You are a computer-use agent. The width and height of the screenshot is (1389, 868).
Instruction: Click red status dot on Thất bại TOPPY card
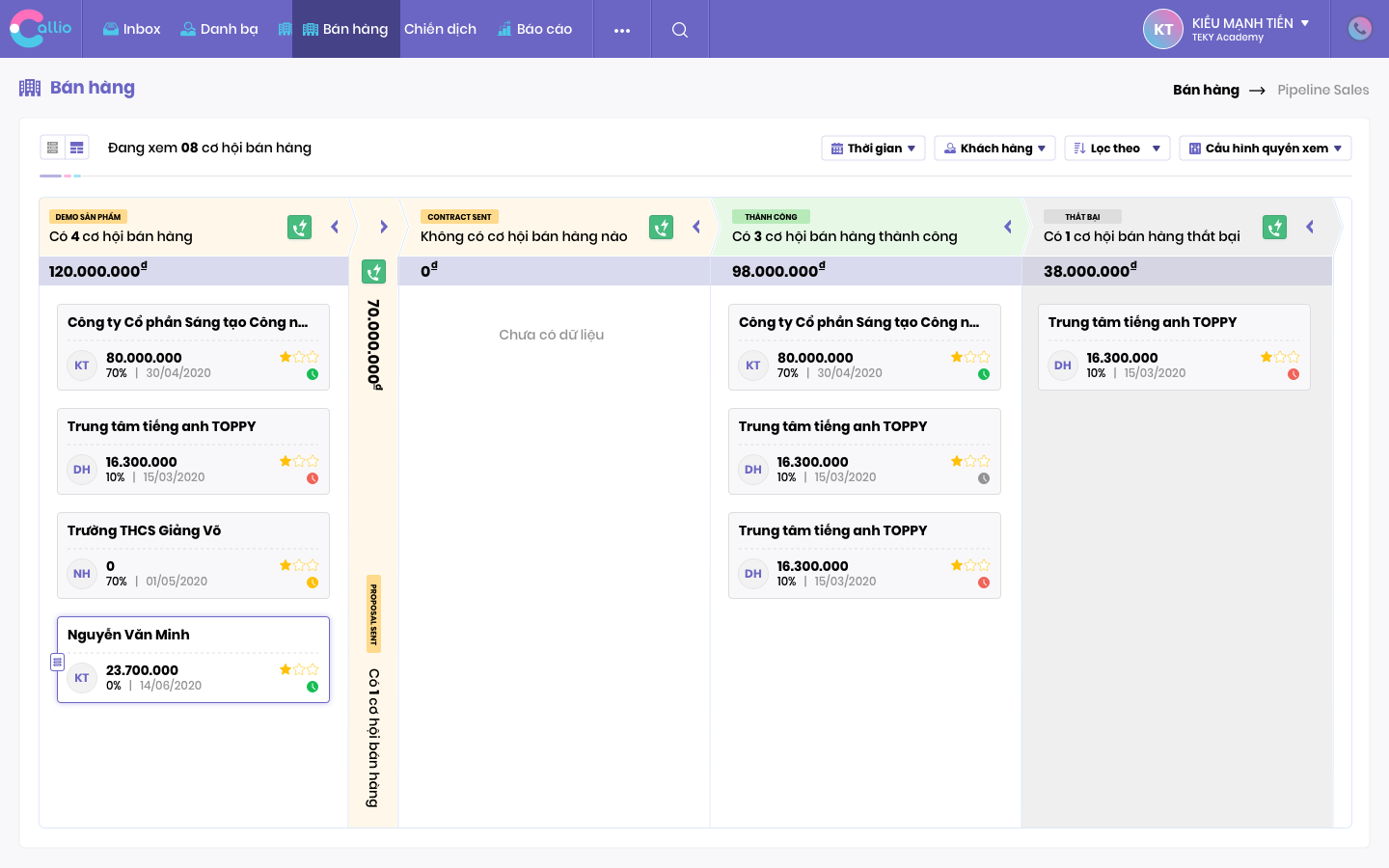click(x=1294, y=374)
